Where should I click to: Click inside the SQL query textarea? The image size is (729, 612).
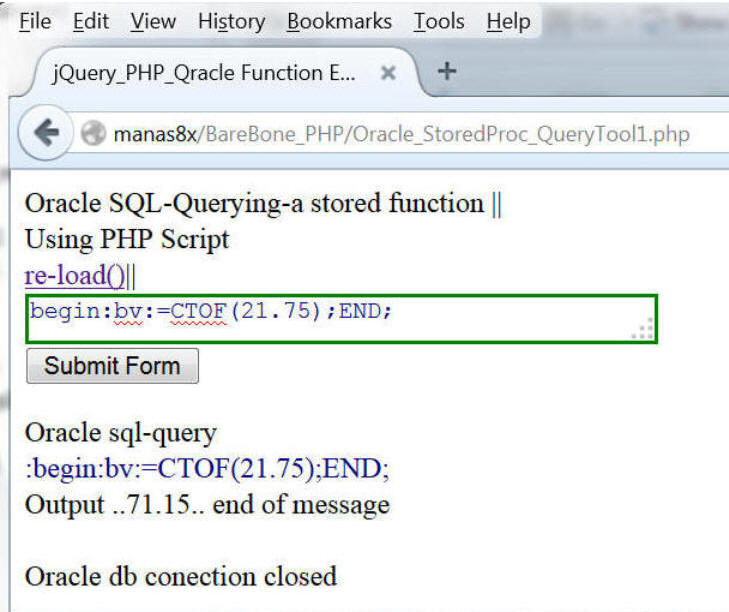pyautogui.click(x=342, y=319)
